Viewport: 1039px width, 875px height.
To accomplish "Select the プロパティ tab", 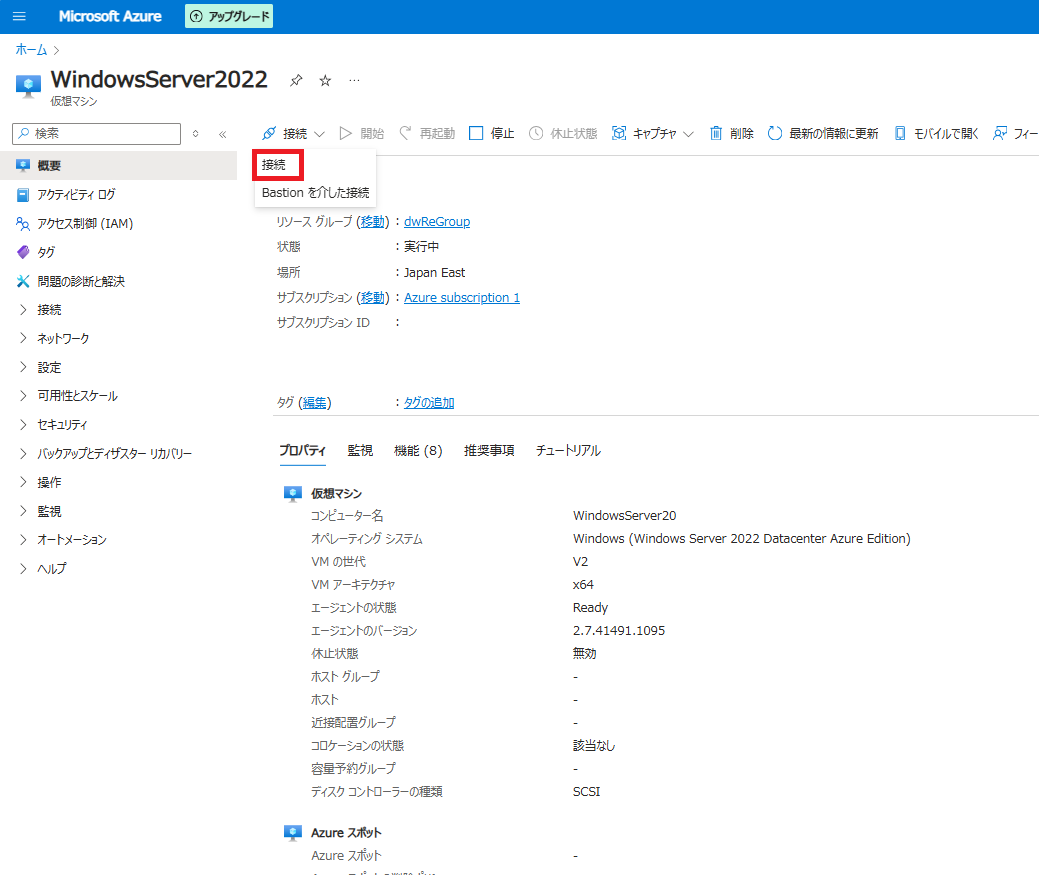I will pyautogui.click(x=302, y=450).
